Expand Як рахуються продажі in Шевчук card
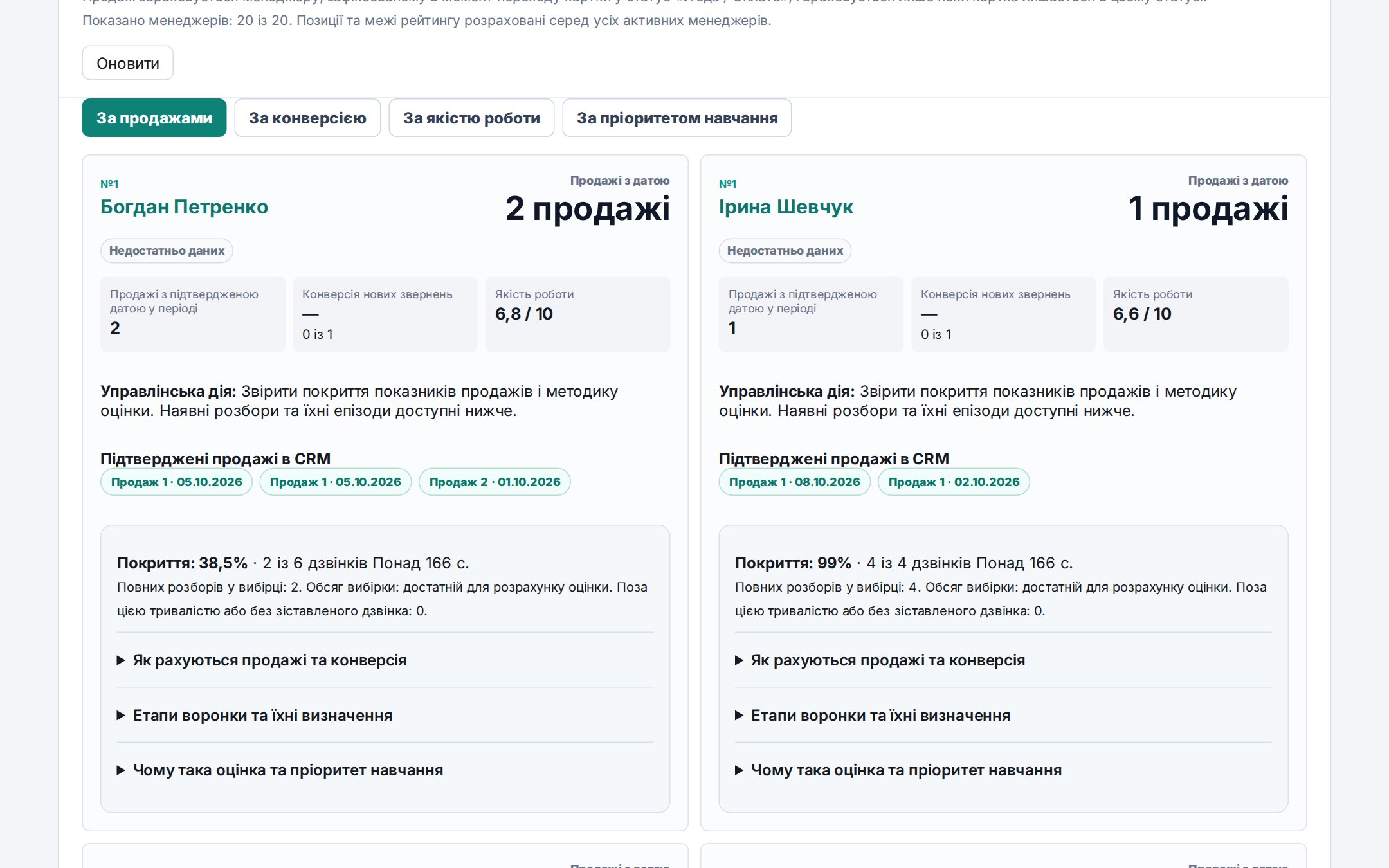 coord(1003,660)
